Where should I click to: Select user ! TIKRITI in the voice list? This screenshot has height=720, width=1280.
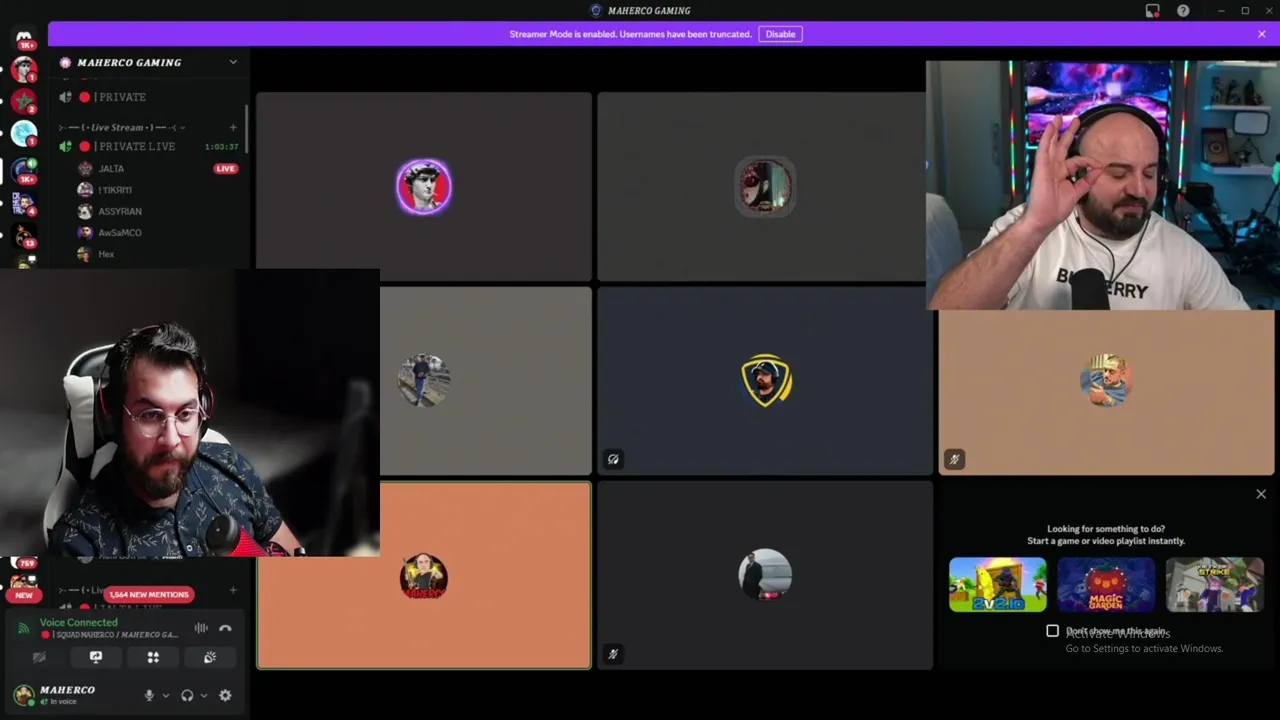pyautogui.click(x=115, y=190)
